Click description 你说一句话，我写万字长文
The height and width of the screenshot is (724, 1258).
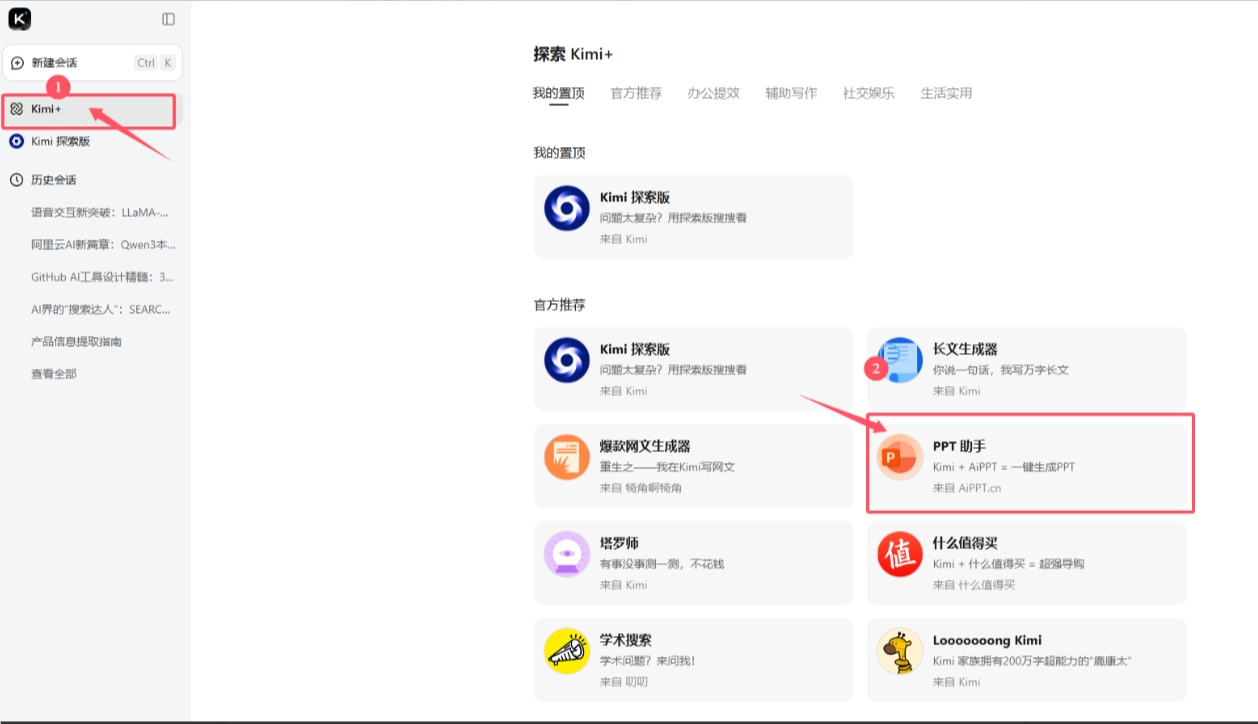pos(1001,370)
